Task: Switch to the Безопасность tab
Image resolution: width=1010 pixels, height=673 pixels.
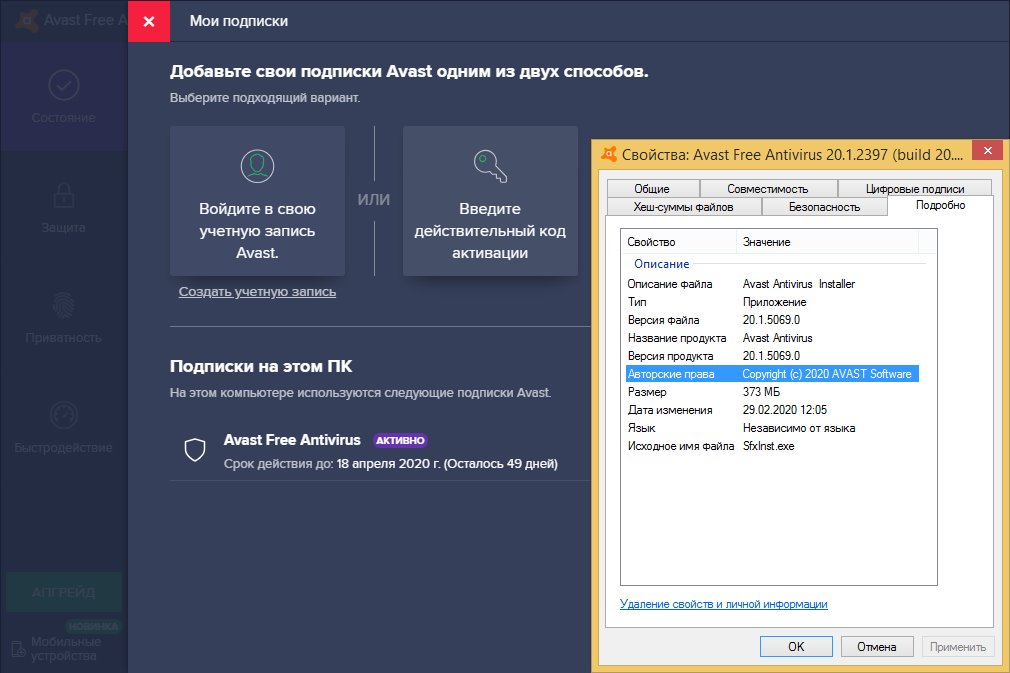Action: tap(824, 207)
